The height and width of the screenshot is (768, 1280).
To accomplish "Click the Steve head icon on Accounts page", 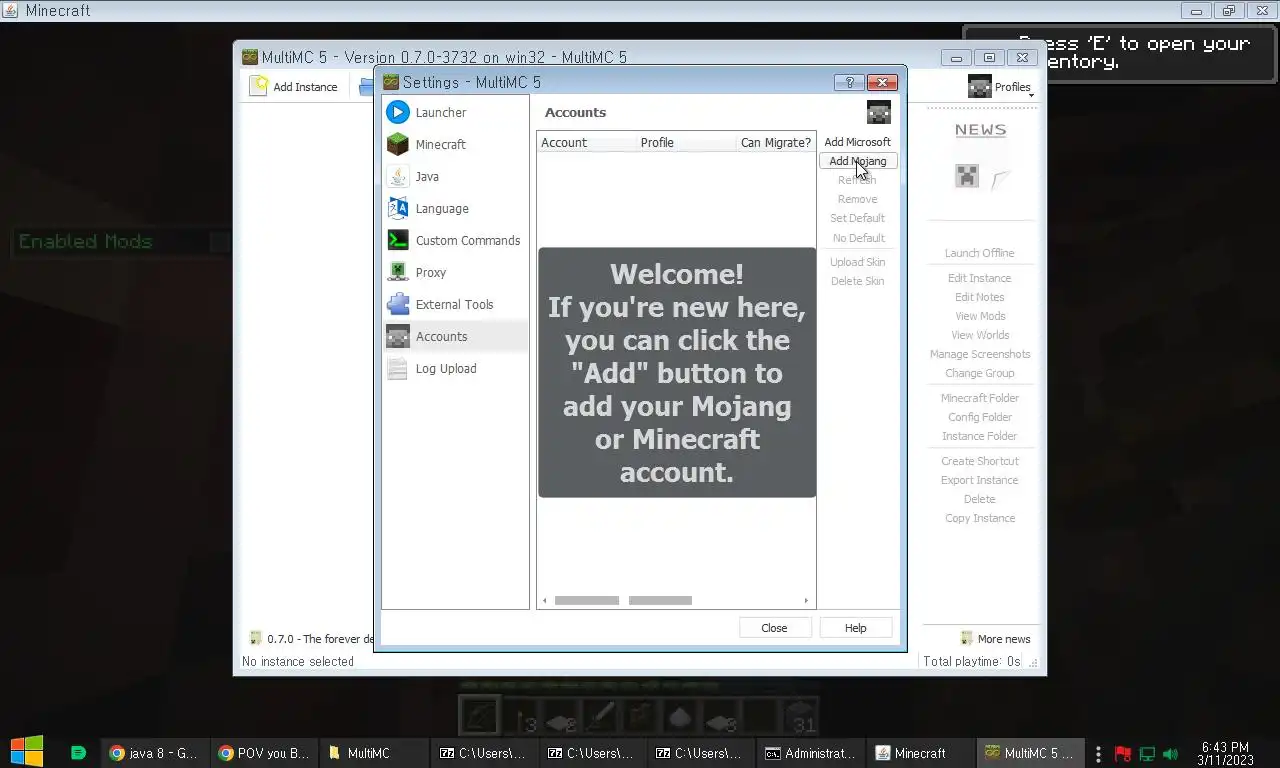I will pyautogui.click(x=878, y=112).
